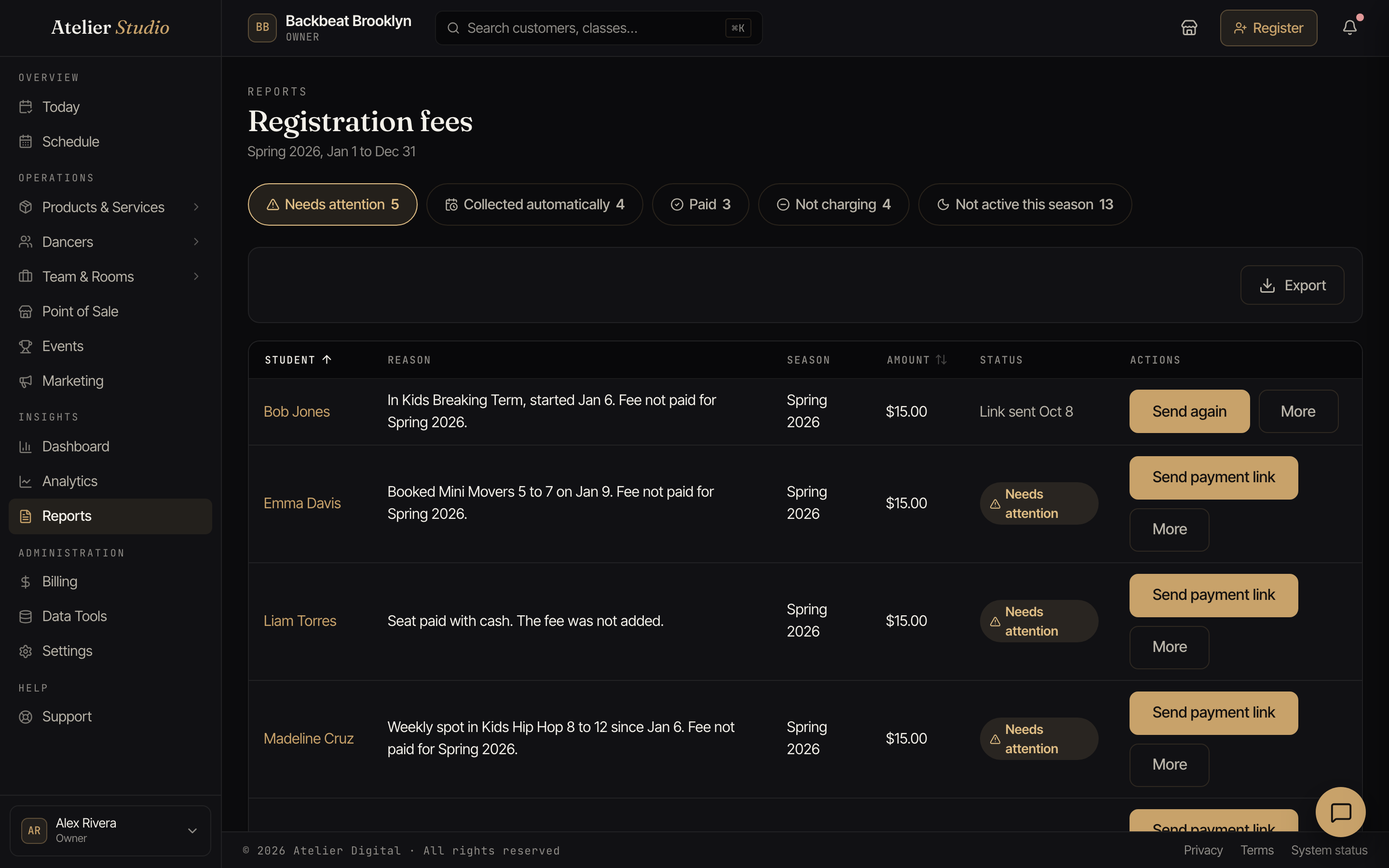Viewport: 1389px width, 868px height.
Task: Send again for Bob Jones
Action: click(x=1189, y=411)
